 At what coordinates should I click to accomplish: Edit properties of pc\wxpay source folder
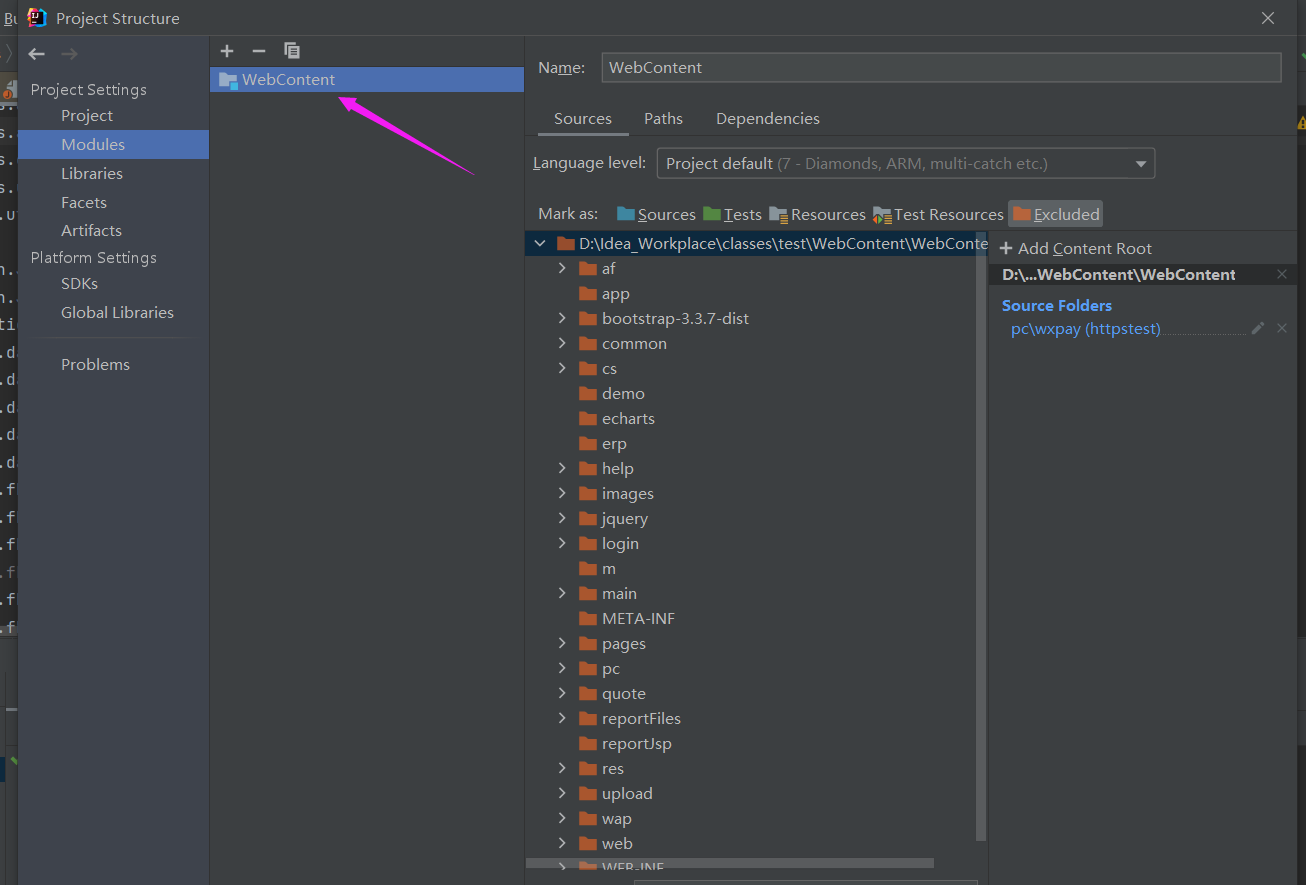tap(1258, 328)
